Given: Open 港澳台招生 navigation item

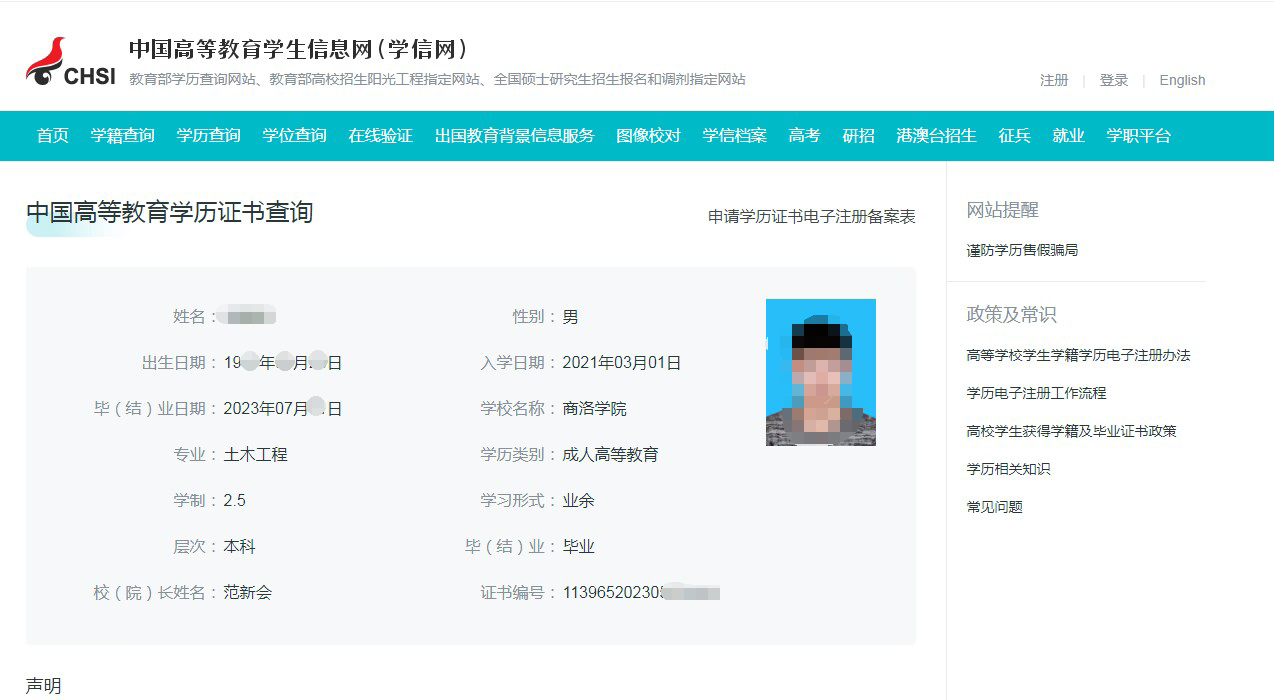Looking at the screenshot, I should [x=936, y=136].
